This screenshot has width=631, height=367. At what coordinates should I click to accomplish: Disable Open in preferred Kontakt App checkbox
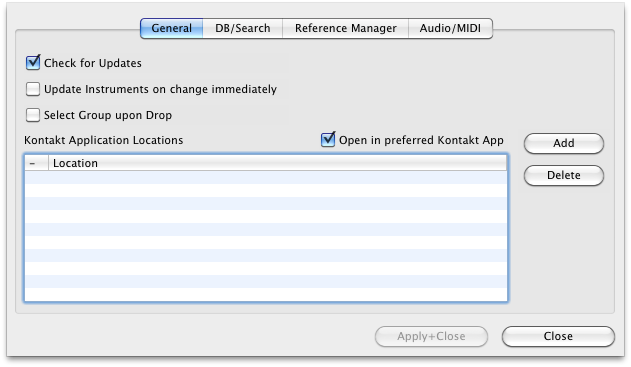[328, 140]
